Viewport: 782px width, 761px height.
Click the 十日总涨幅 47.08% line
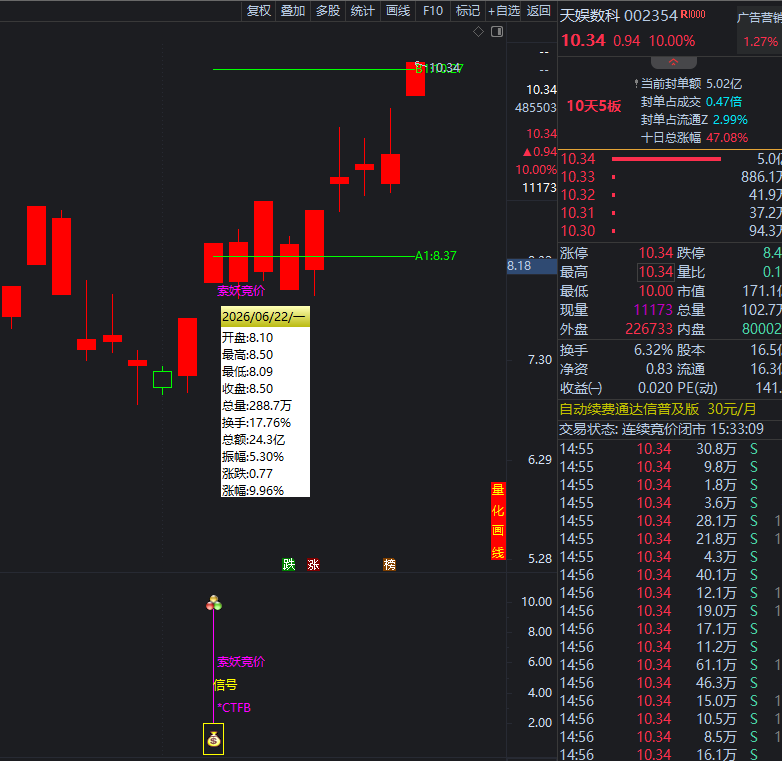(x=694, y=138)
